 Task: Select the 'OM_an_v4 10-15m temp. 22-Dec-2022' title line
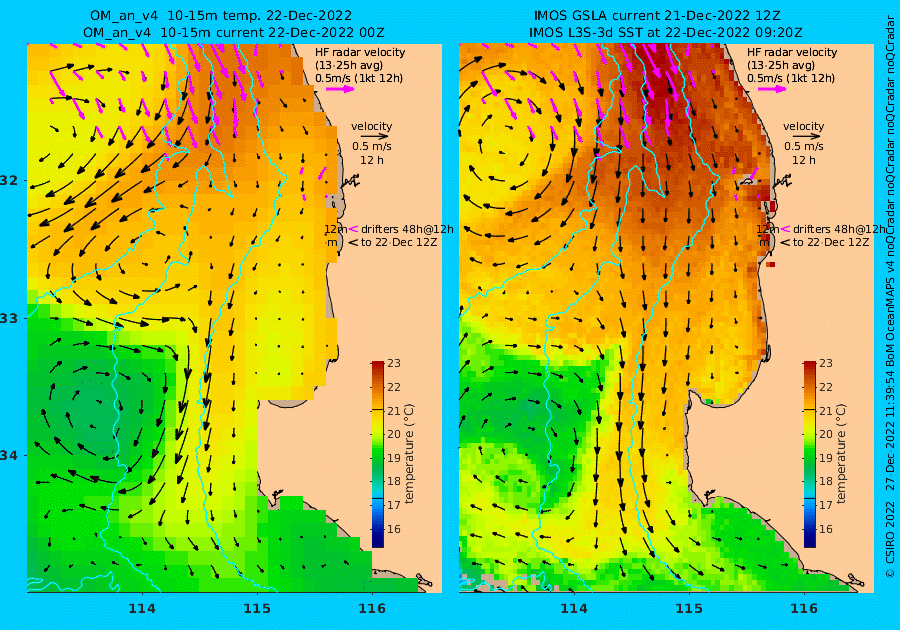[x=221, y=15]
